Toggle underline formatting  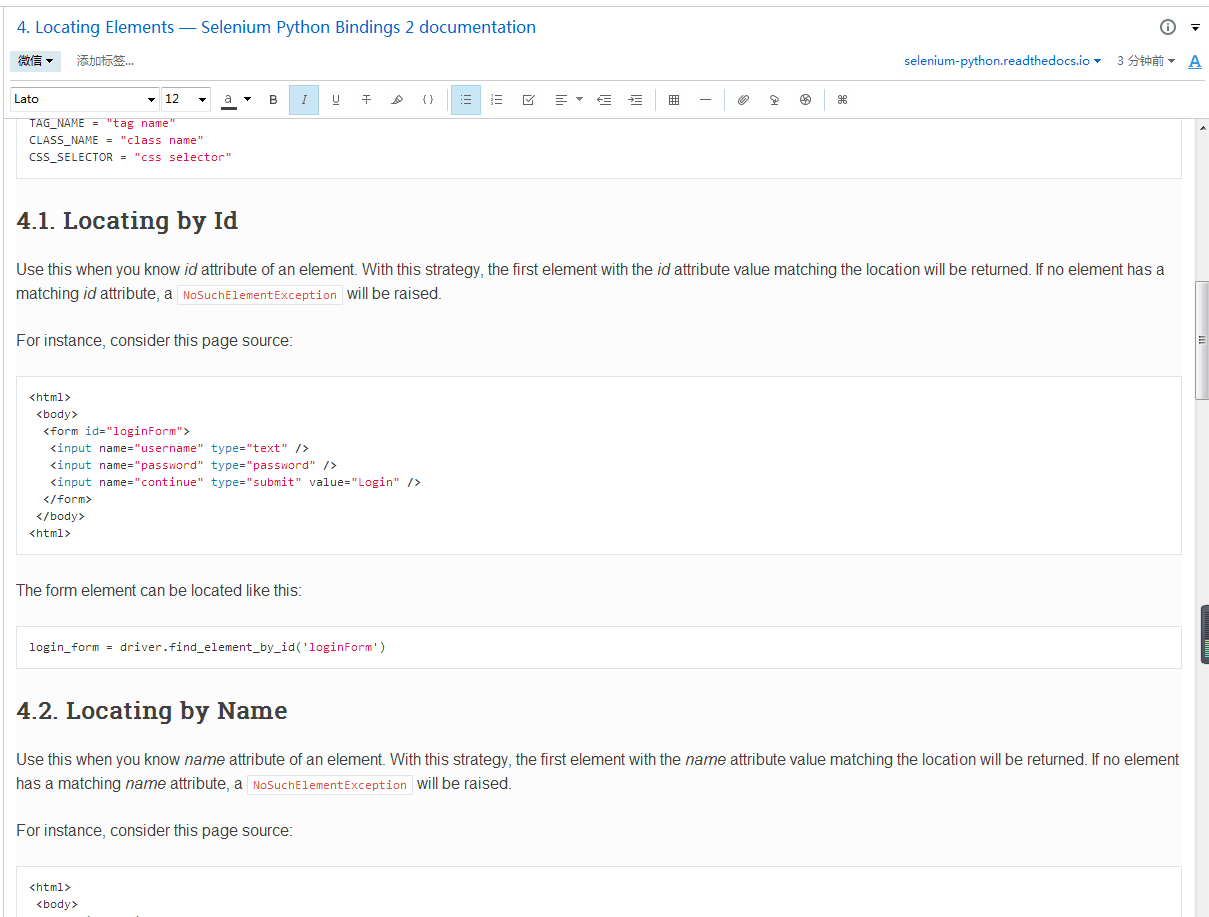pos(335,100)
